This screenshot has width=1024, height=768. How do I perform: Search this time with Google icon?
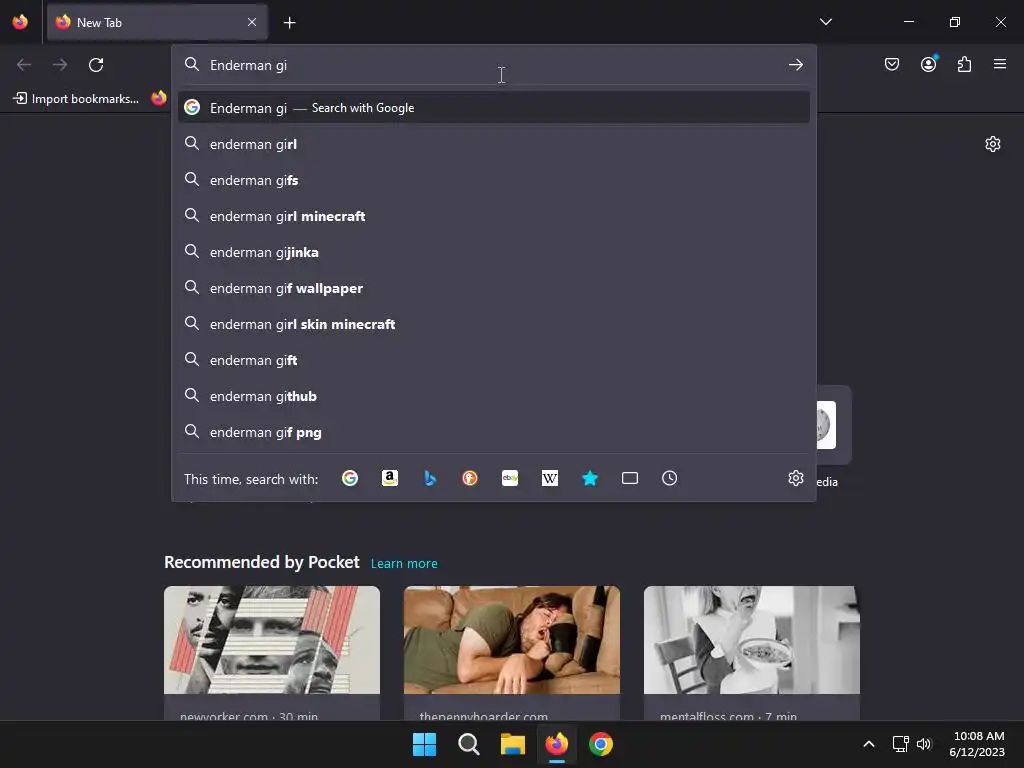(x=350, y=479)
